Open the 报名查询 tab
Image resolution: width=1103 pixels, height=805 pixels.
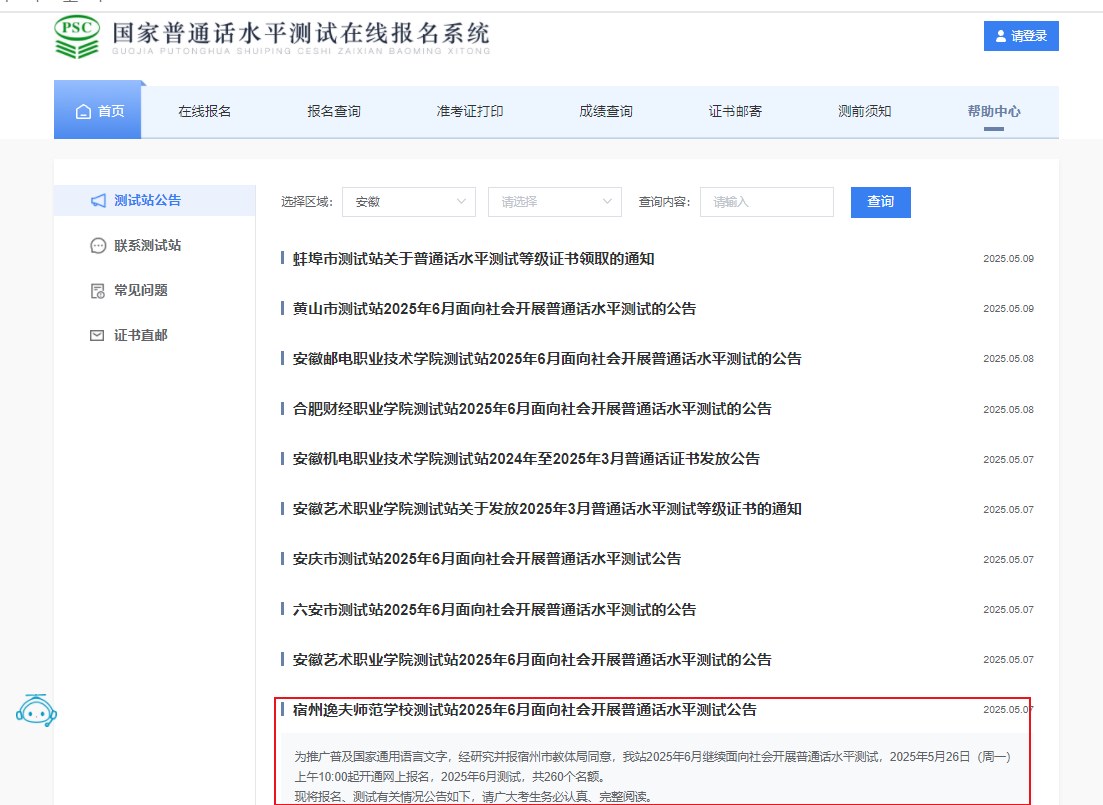point(334,111)
